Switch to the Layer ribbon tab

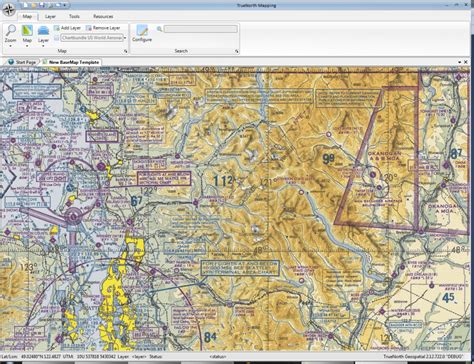(50, 16)
